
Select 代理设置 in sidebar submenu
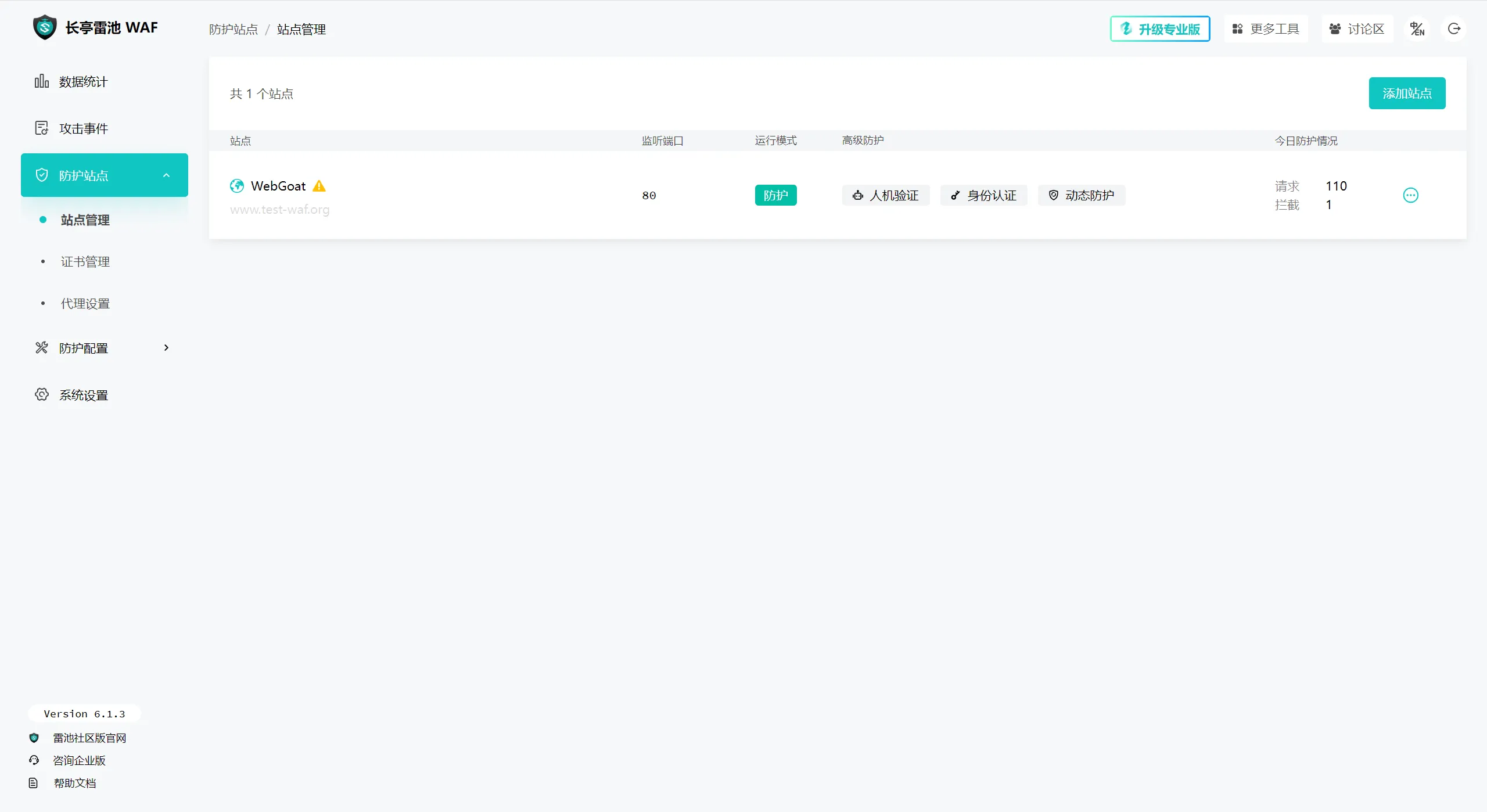pyautogui.click(x=85, y=304)
